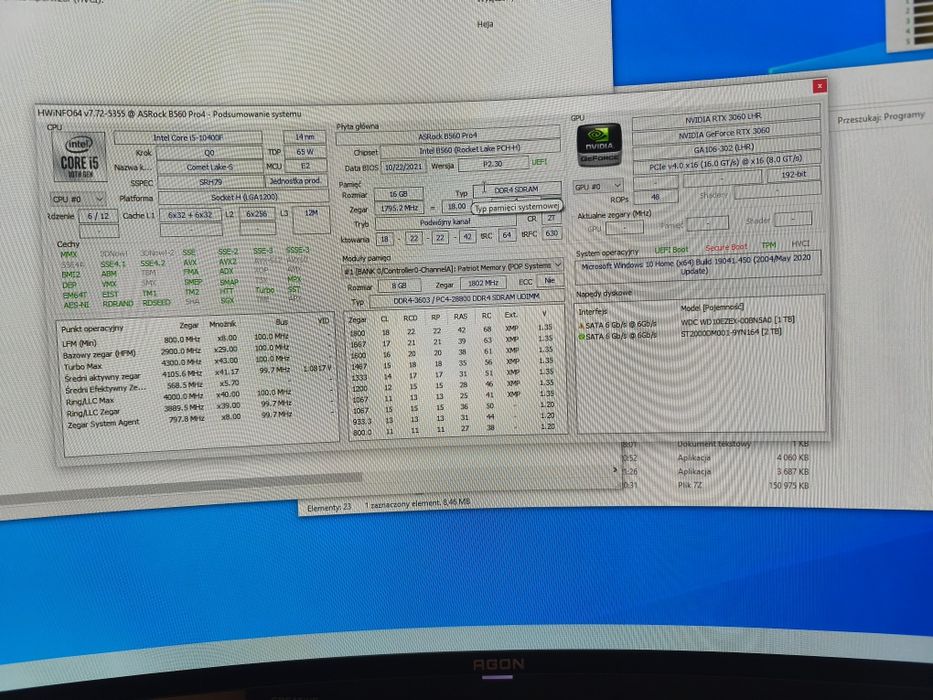The image size is (933, 700).
Task: Click the NVIDIA GeForce logo
Action: 599,145
